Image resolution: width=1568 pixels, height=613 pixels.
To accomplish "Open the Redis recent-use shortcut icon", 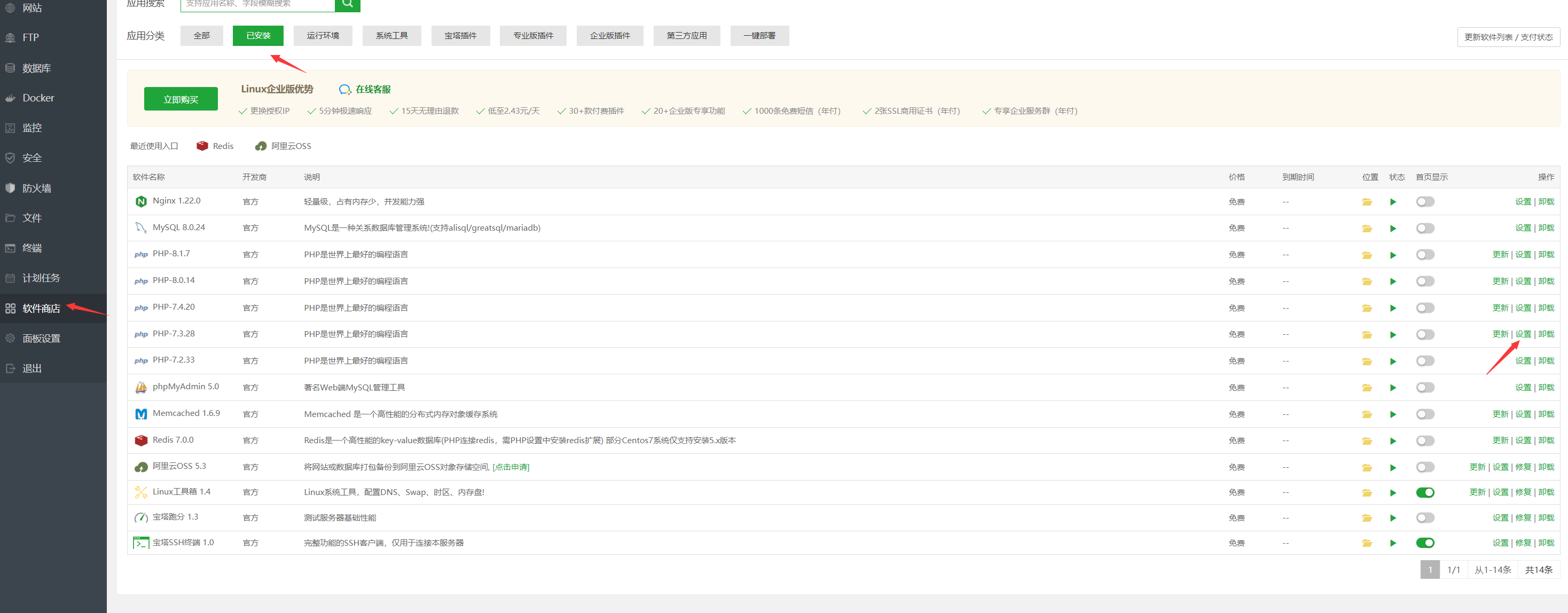I will 202,146.
